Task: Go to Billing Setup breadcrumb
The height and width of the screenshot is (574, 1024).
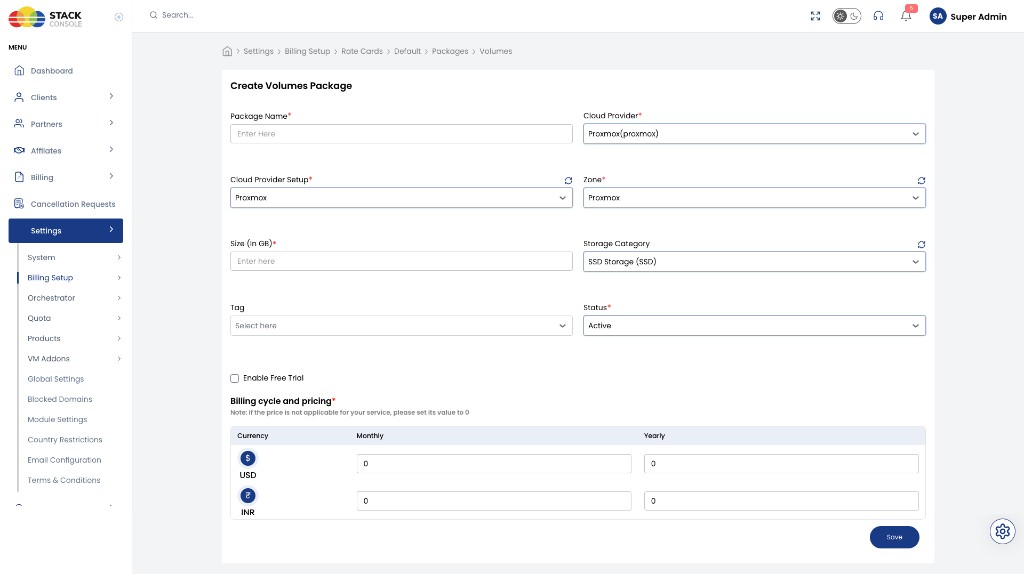Action: tap(308, 51)
